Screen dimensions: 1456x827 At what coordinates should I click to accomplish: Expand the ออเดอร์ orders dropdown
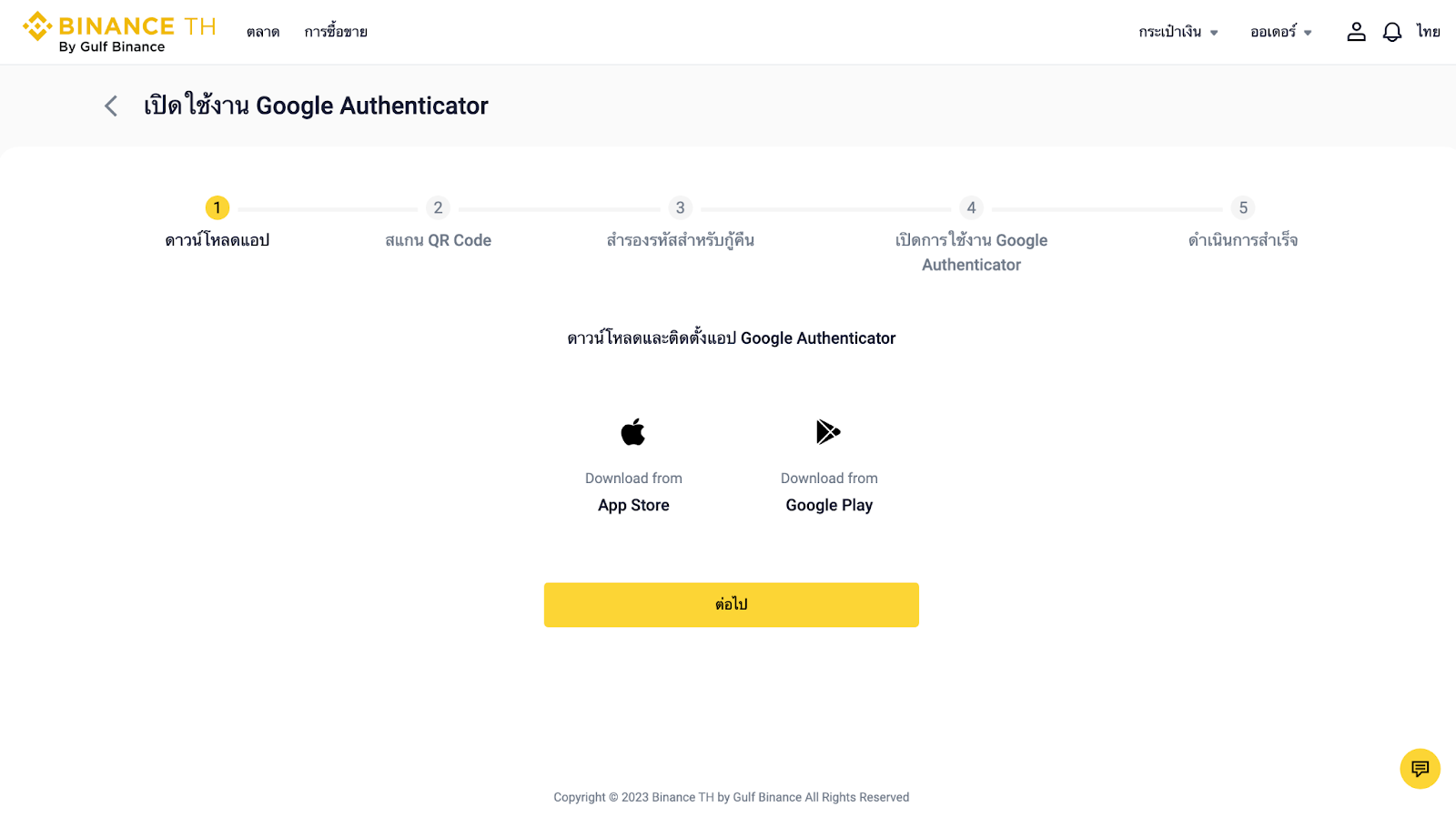click(1280, 32)
